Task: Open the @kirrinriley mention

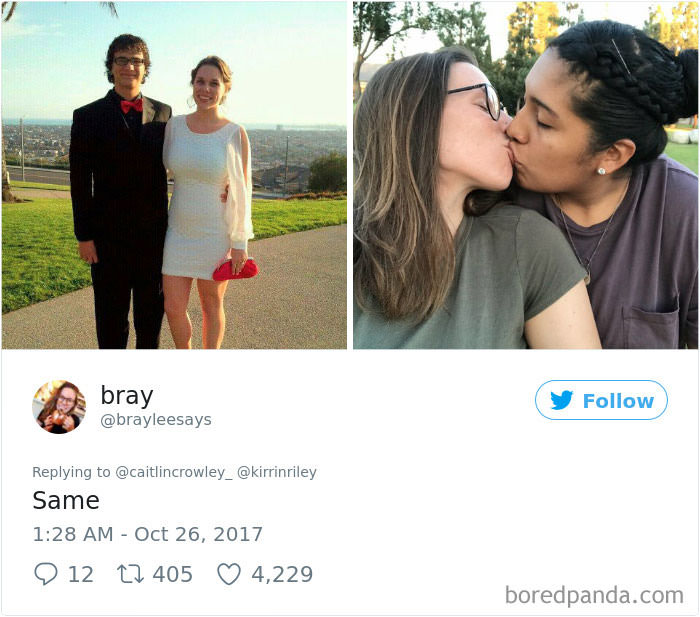Action: [277, 472]
